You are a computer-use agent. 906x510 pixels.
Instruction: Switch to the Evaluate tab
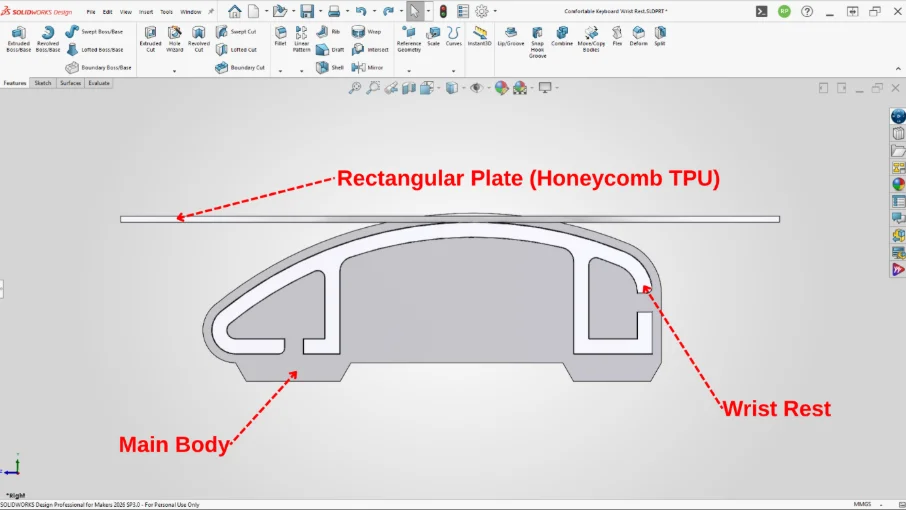99,83
